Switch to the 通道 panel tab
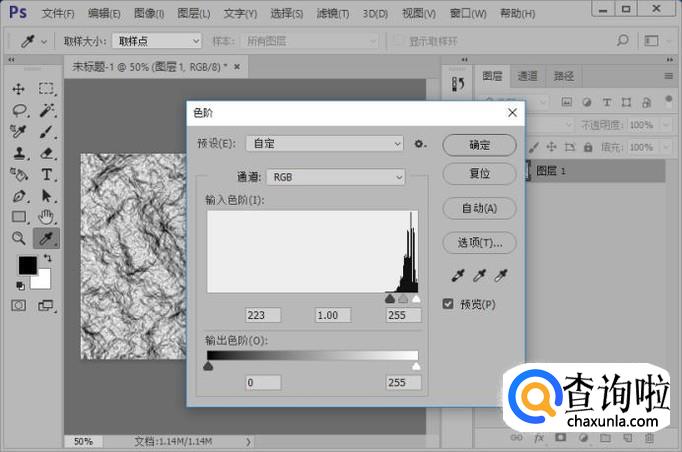This screenshot has height=452, width=682. click(527, 76)
